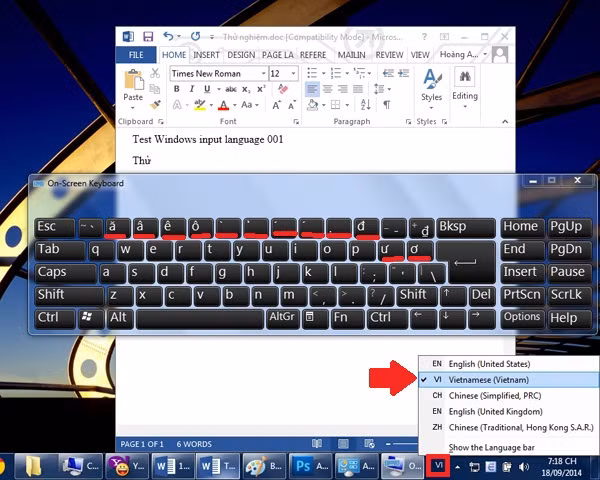
Task: Collapse the ribbon with the chevron arrow
Action: click(x=505, y=121)
